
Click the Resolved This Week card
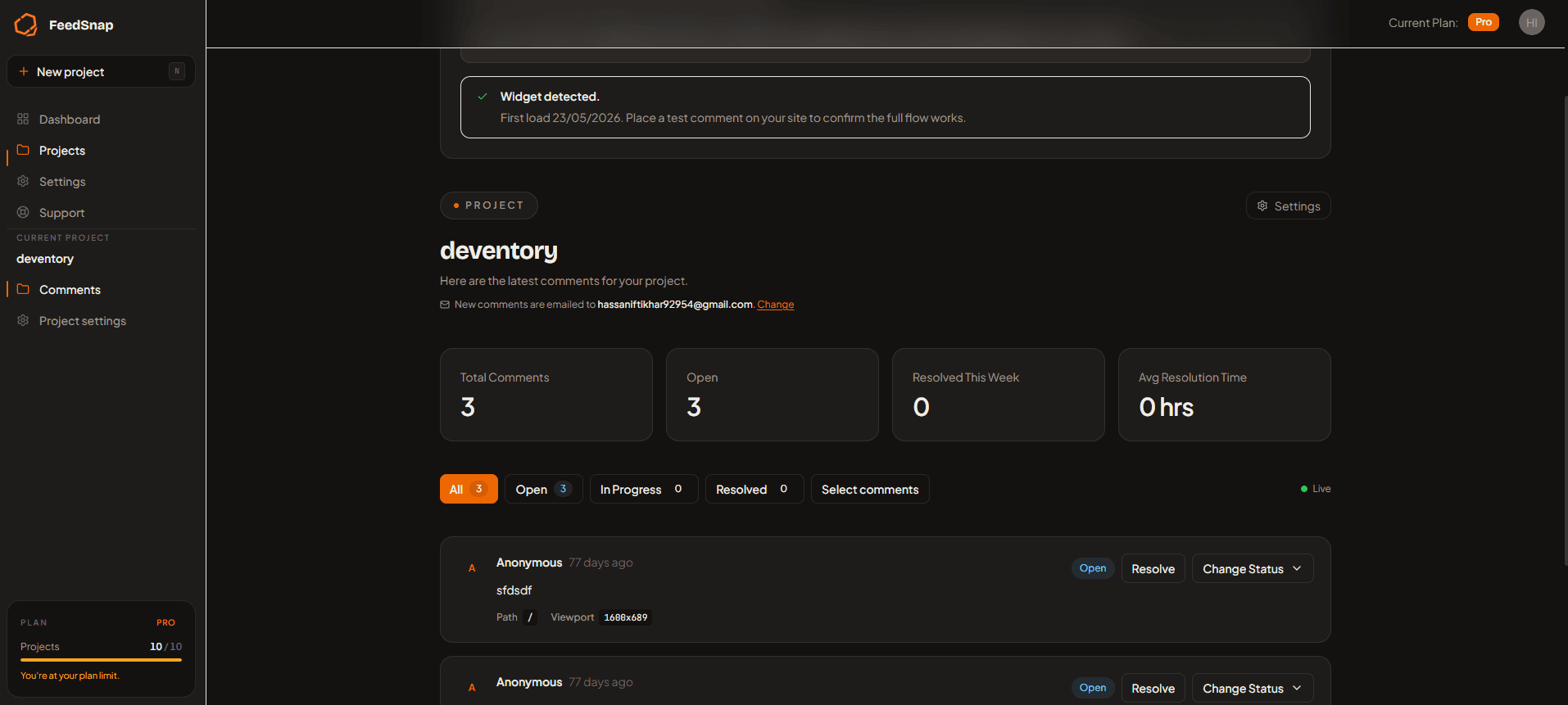998,395
